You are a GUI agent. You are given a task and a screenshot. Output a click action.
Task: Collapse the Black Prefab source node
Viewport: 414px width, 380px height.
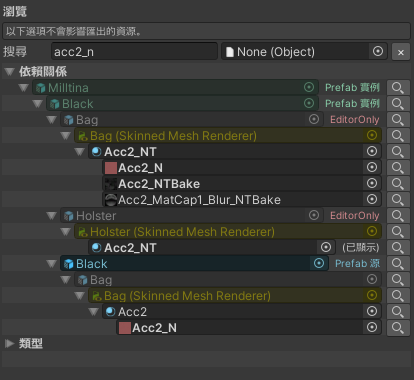click(52, 264)
